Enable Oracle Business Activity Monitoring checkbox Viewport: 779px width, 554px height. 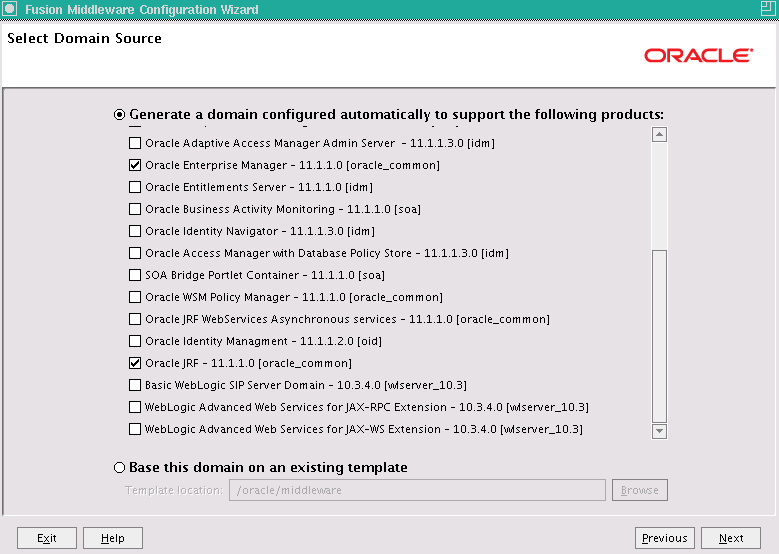point(135,209)
